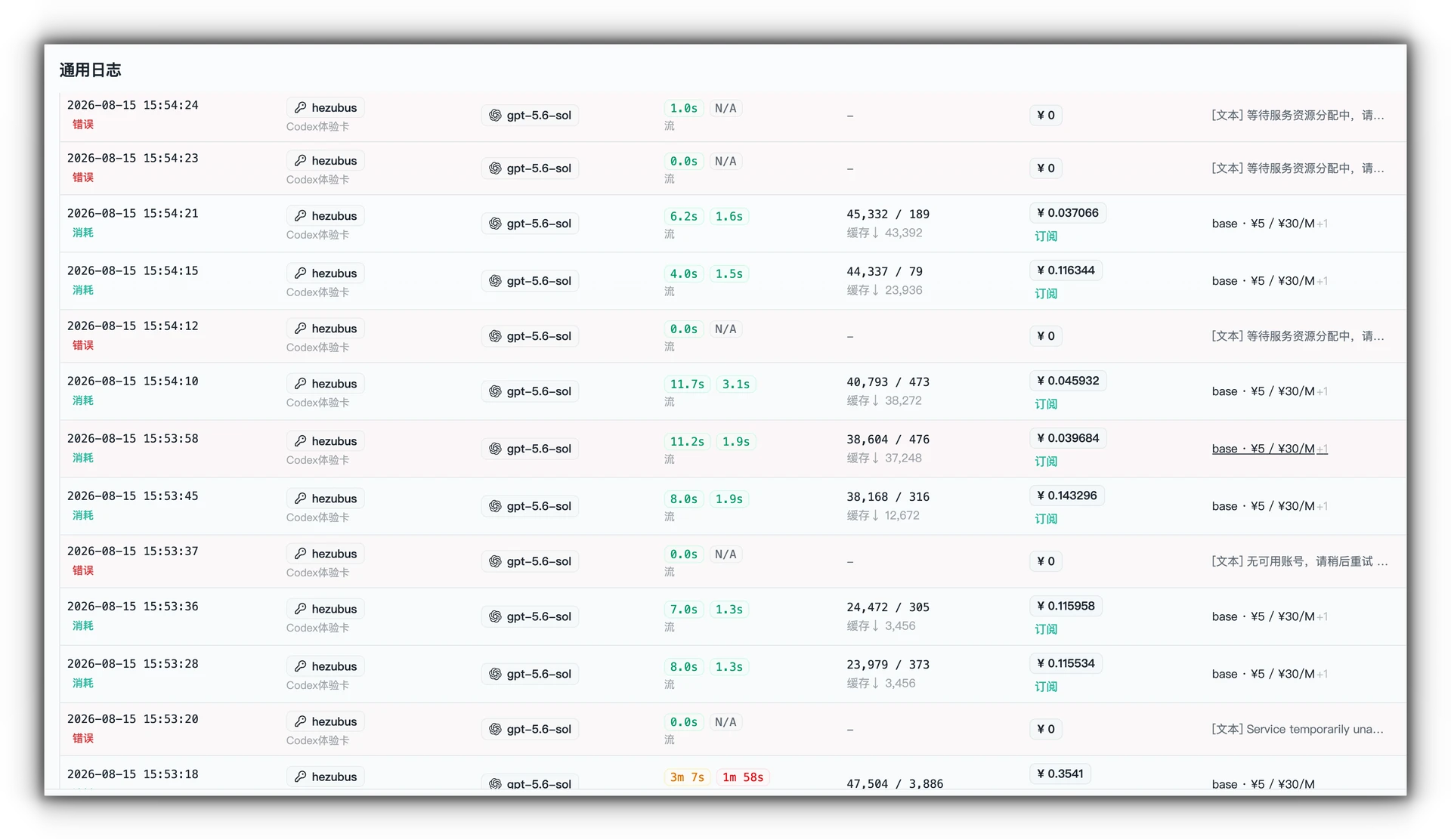The image size is (1451, 840).
Task: Click OpenAI logo in 15:54:23 model tag
Action: tap(495, 168)
